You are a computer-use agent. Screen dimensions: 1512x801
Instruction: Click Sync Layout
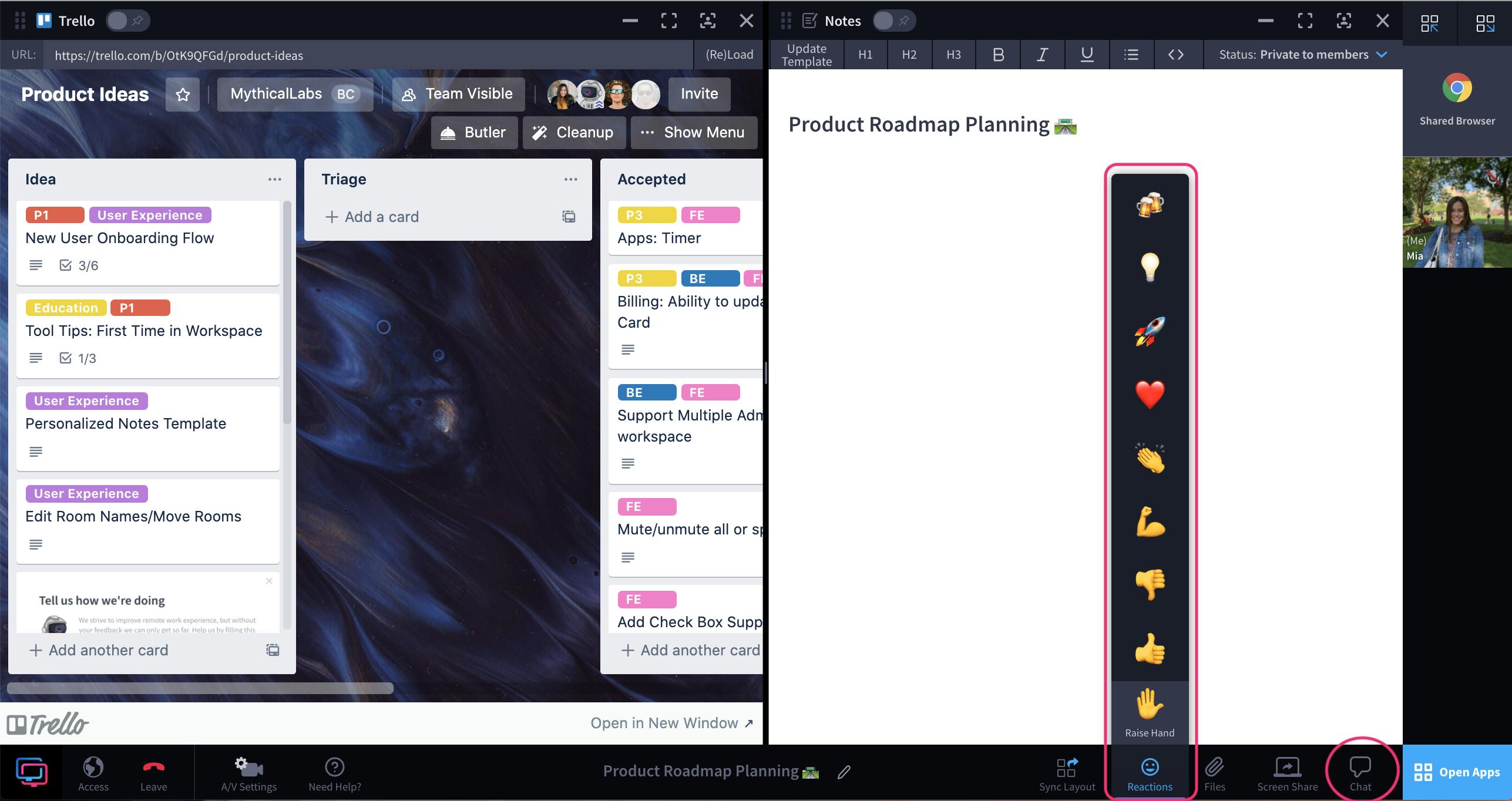(x=1067, y=774)
